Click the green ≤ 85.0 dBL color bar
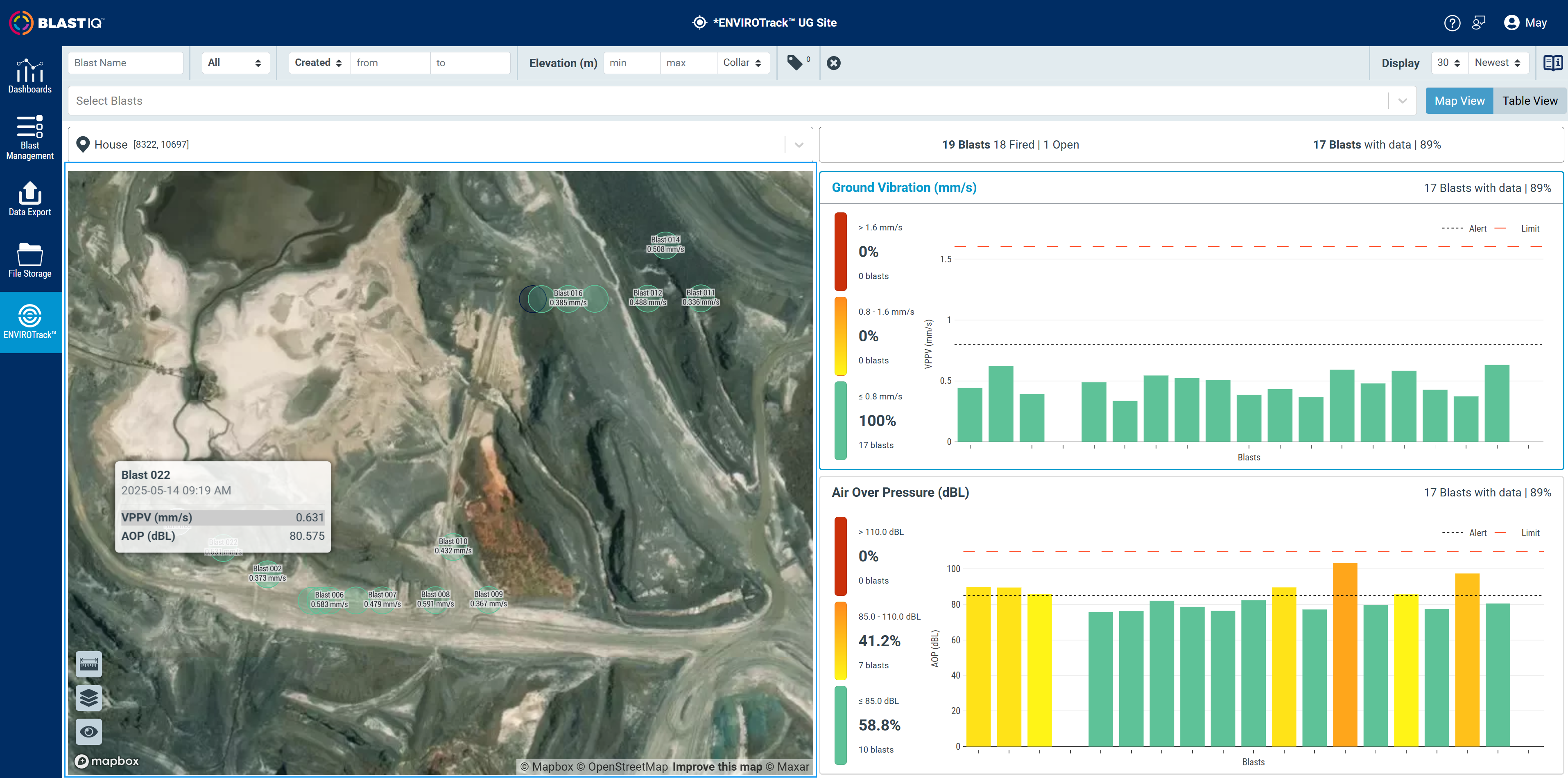1568x778 pixels. point(841,725)
